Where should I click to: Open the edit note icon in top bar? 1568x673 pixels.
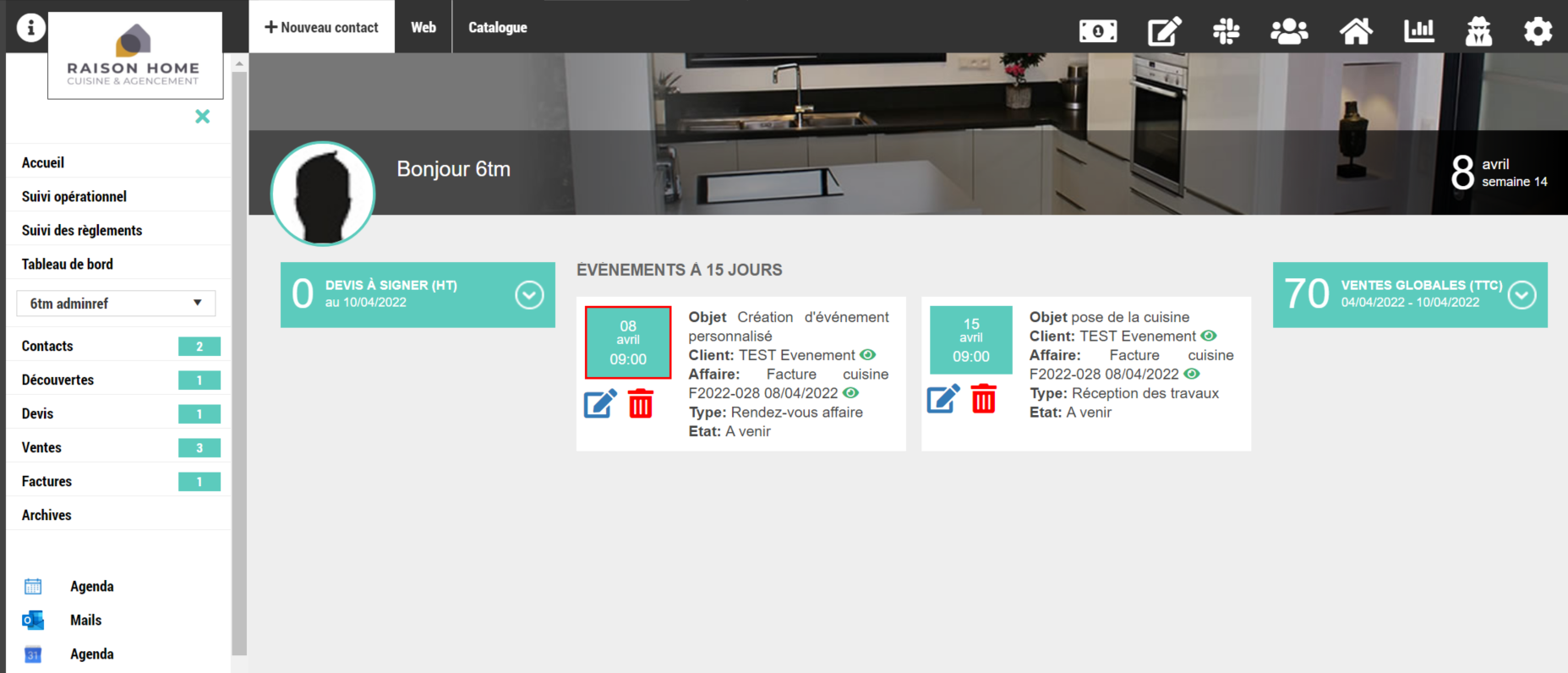click(x=1164, y=31)
